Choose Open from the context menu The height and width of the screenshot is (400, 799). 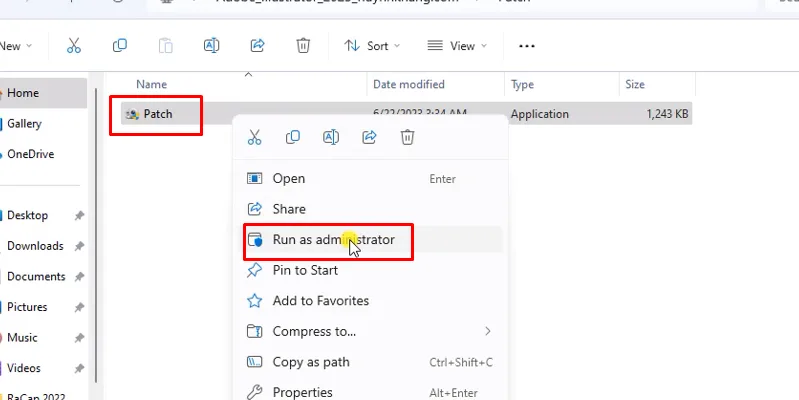tap(370, 178)
